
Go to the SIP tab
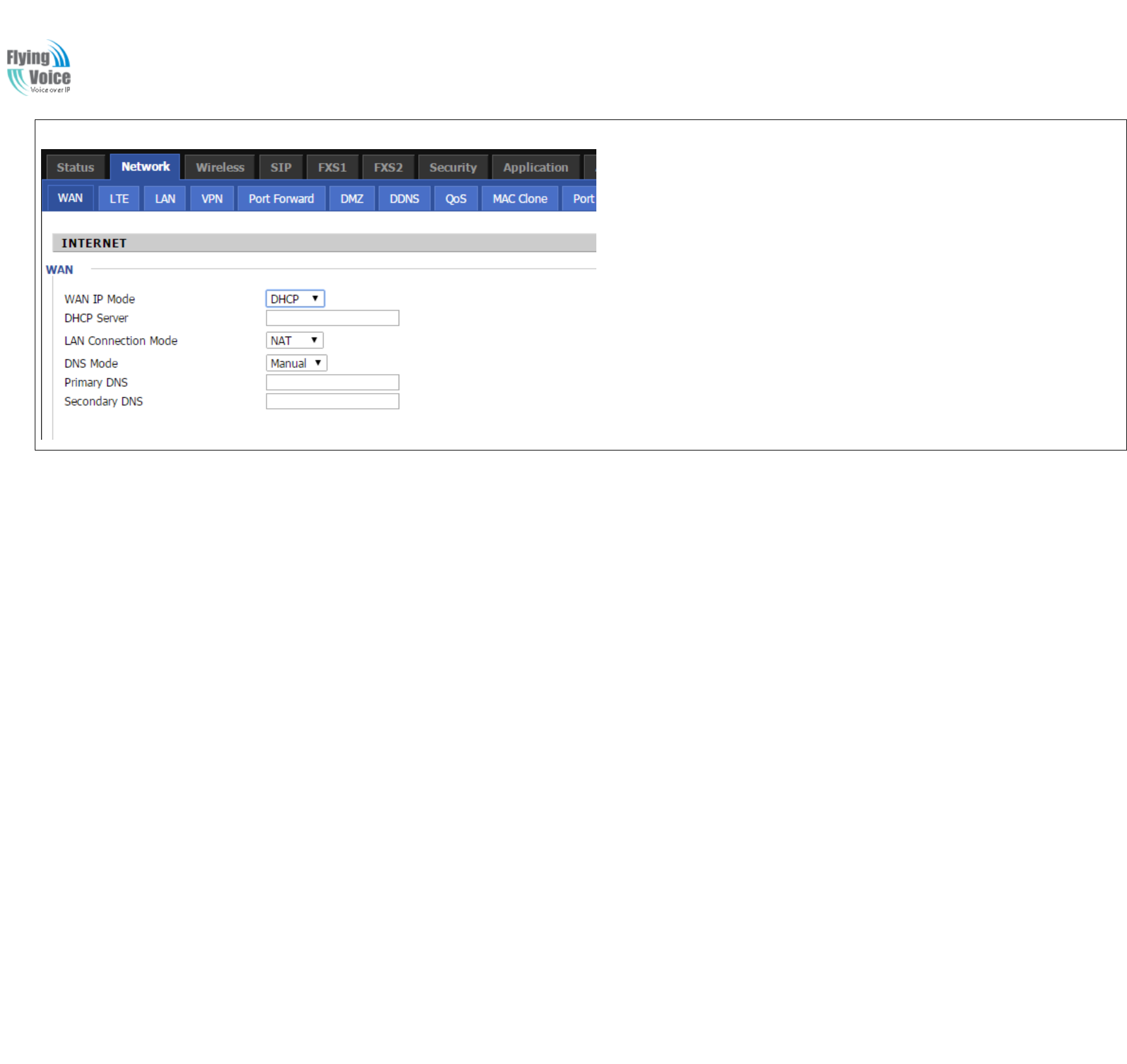[x=281, y=167]
